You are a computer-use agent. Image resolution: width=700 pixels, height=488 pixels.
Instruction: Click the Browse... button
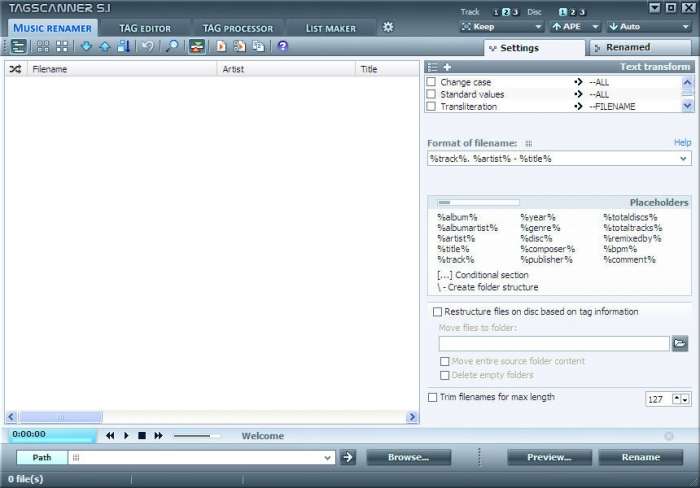(408, 457)
